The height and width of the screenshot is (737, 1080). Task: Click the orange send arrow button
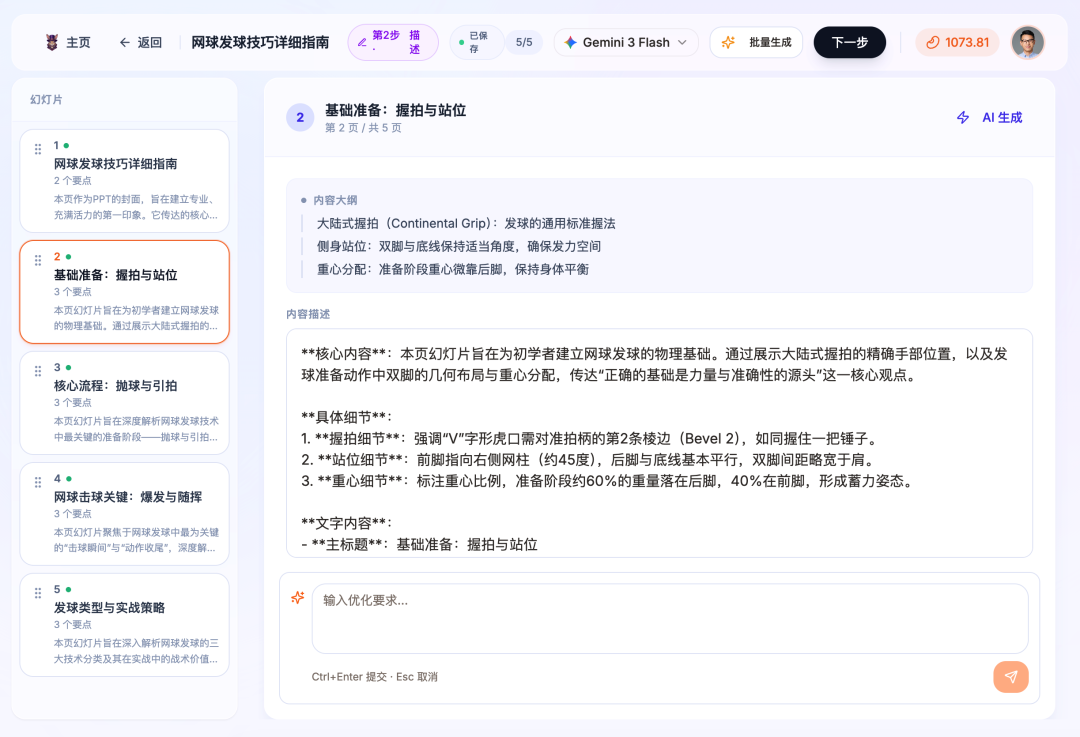point(1010,677)
